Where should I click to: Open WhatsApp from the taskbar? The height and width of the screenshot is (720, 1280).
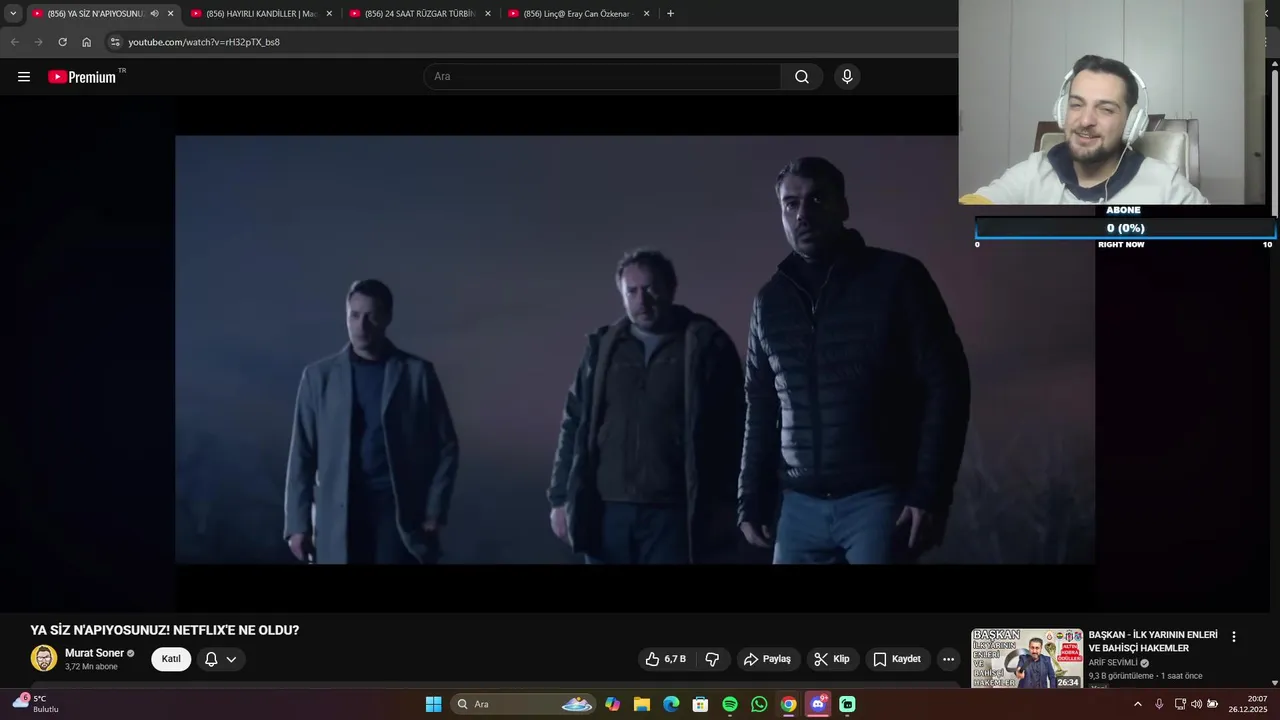click(759, 704)
